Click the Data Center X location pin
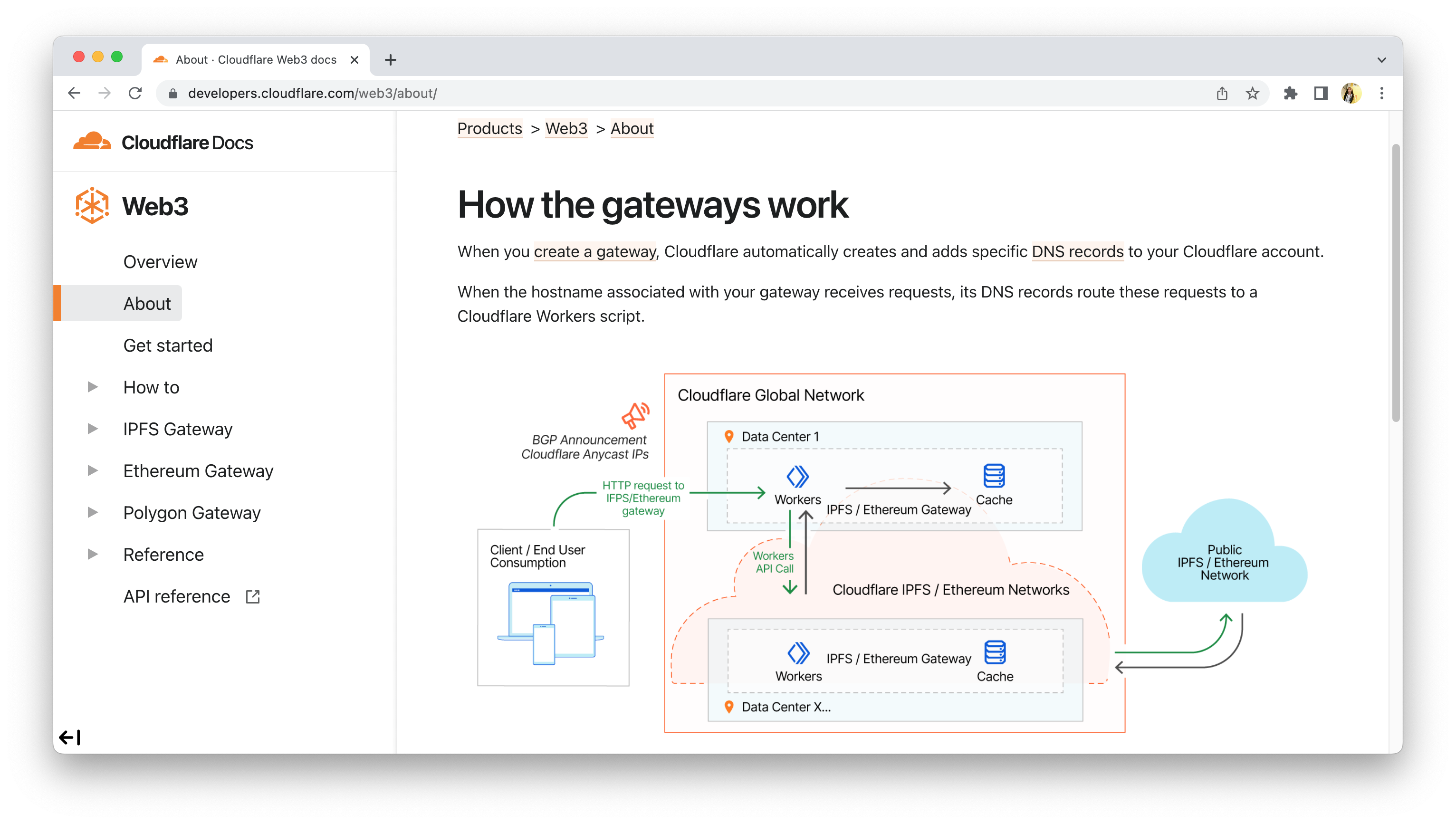 click(729, 707)
